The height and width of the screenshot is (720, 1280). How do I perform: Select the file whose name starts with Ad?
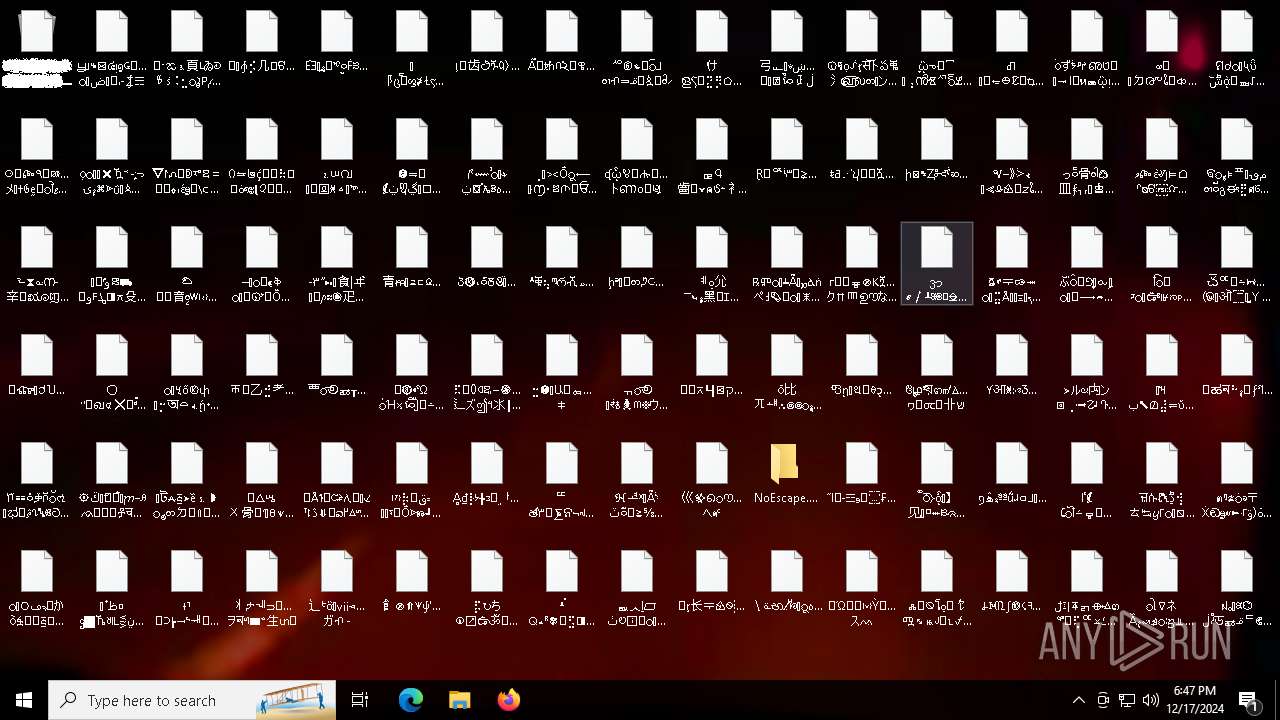(x=486, y=474)
